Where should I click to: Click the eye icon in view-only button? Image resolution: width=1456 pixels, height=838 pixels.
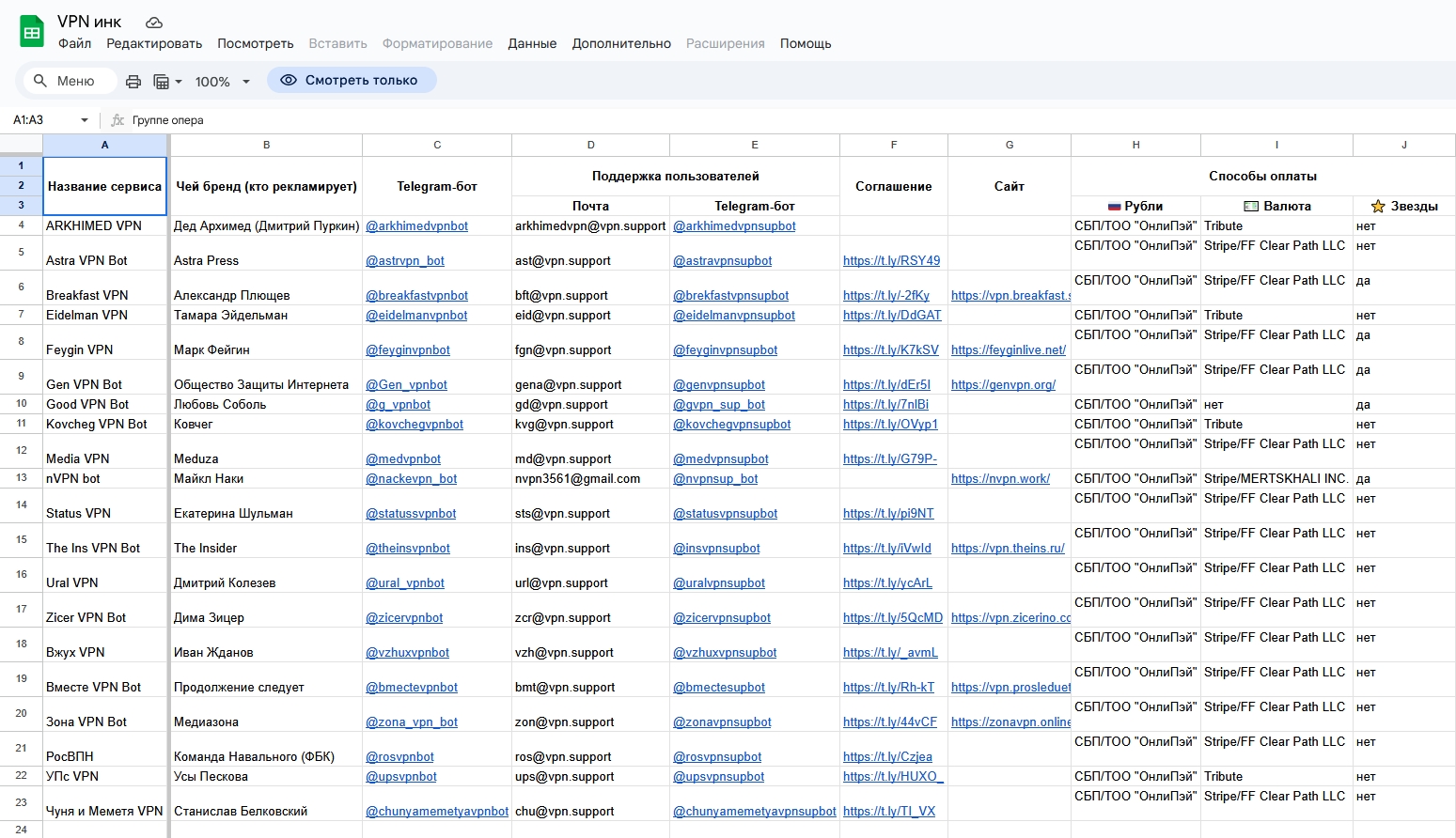pyautogui.click(x=289, y=80)
